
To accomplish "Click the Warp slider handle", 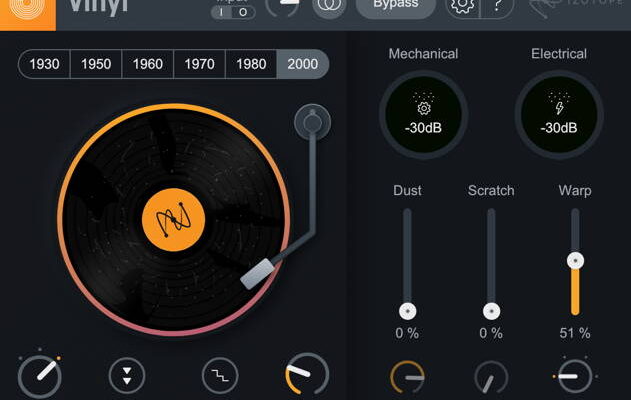I will tap(575, 260).
